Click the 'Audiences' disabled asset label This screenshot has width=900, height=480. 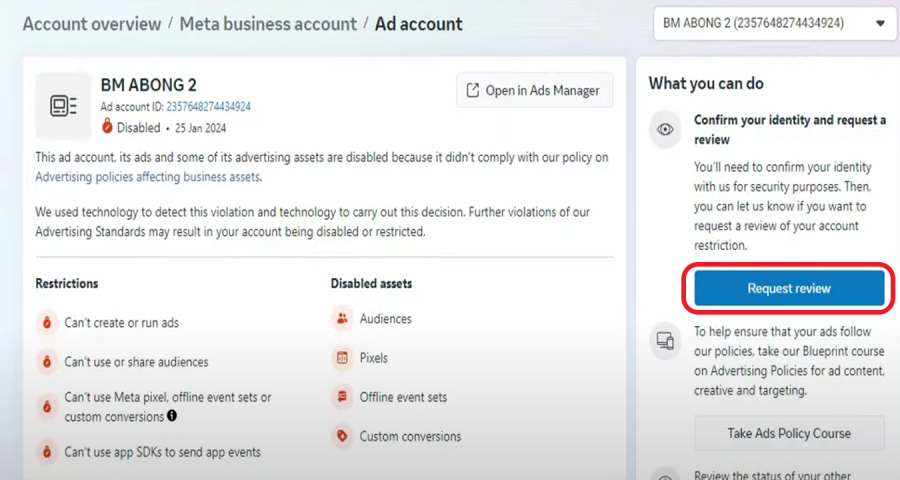click(x=386, y=319)
